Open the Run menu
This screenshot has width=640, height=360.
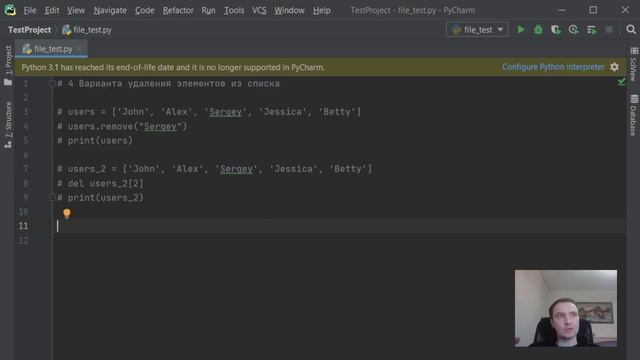click(208, 10)
